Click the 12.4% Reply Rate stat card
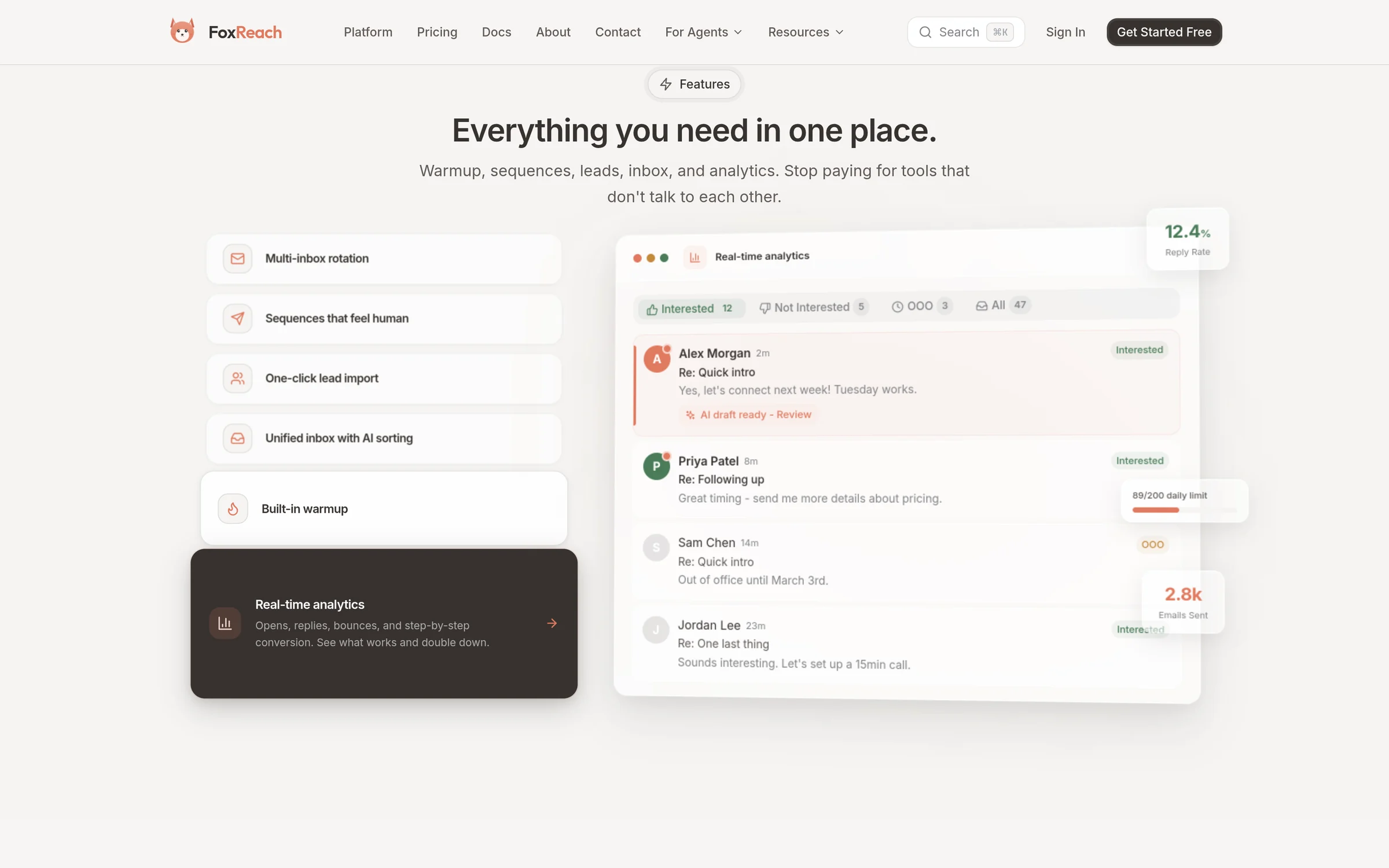The width and height of the screenshot is (1389, 868). tap(1188, 239)
